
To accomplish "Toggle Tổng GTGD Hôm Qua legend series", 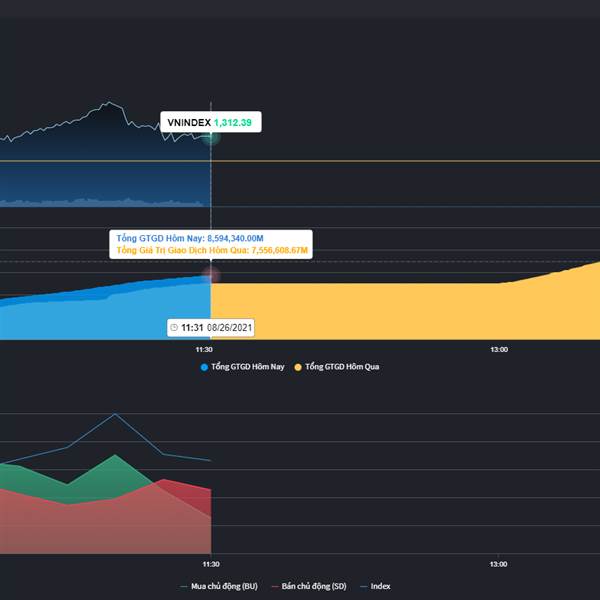I will coord(337,367).
